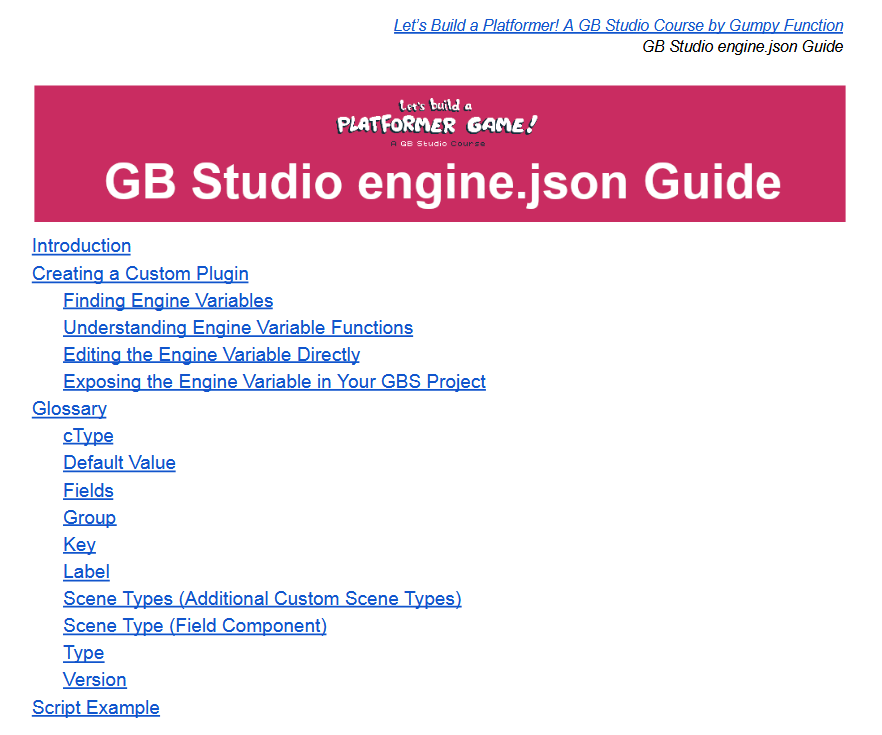Open Understanding Engine Variable Functions link
This screenshot has height=735, width=882.
click(238, 327)
